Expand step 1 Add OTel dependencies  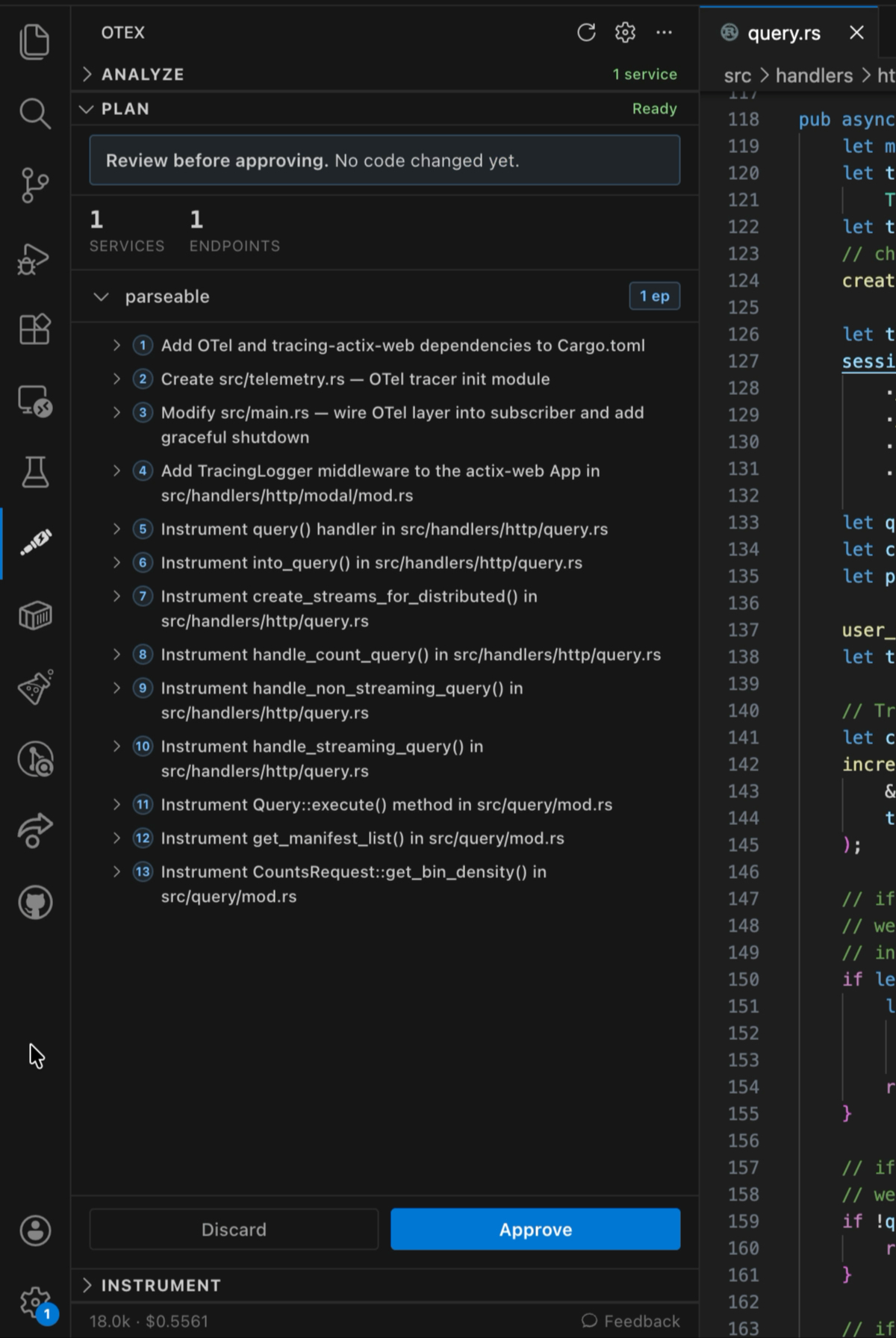coord(116,345)
